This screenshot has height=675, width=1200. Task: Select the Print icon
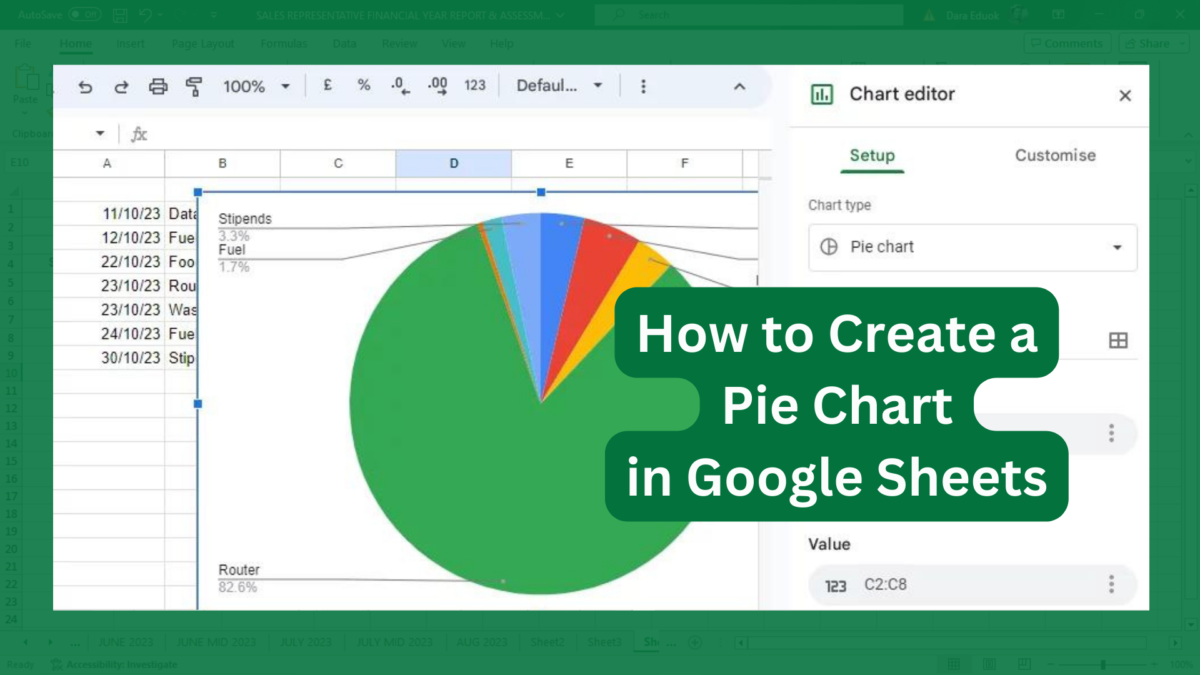pos(158,86)
